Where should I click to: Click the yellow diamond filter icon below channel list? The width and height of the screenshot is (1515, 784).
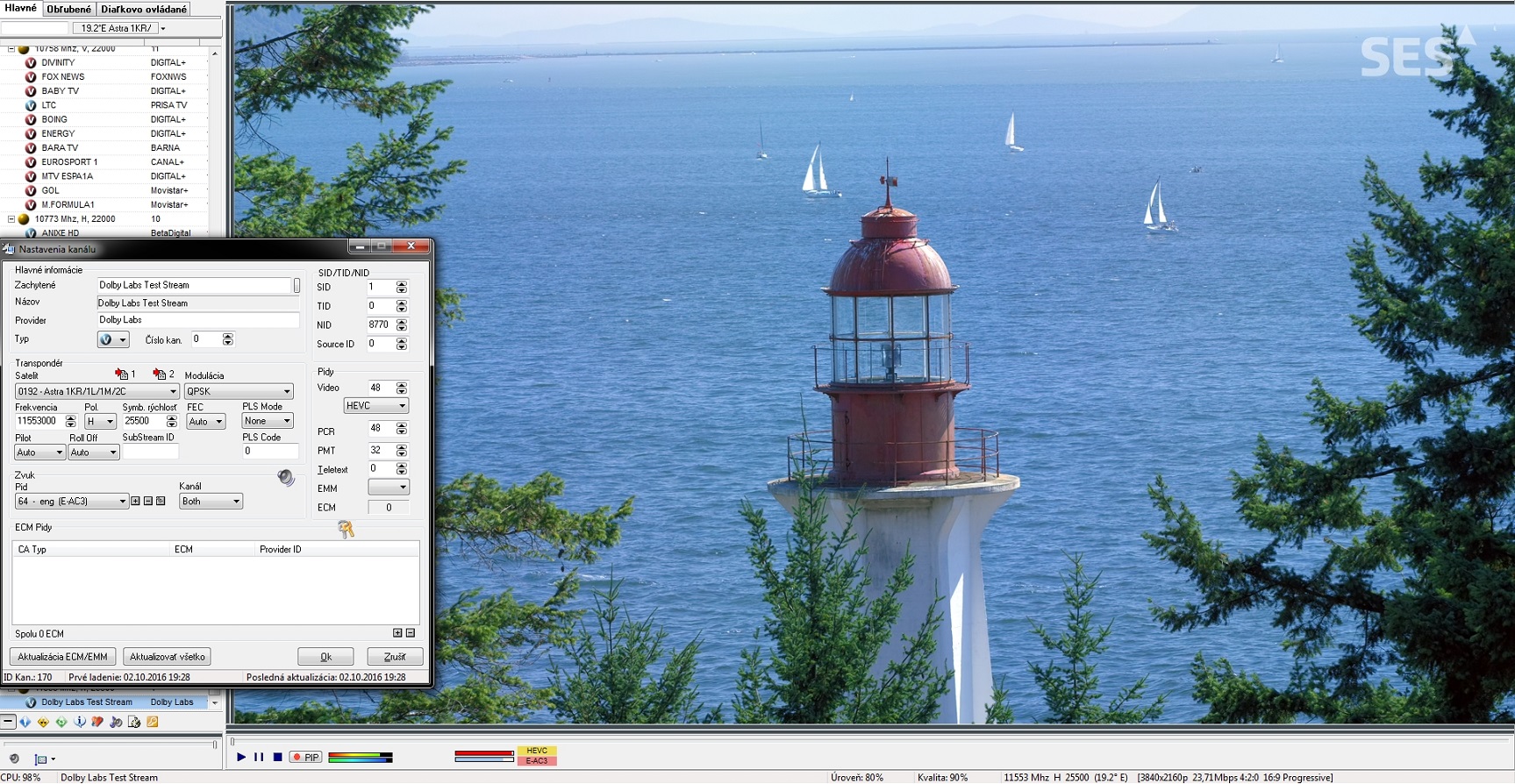click(x=43, y=722)
